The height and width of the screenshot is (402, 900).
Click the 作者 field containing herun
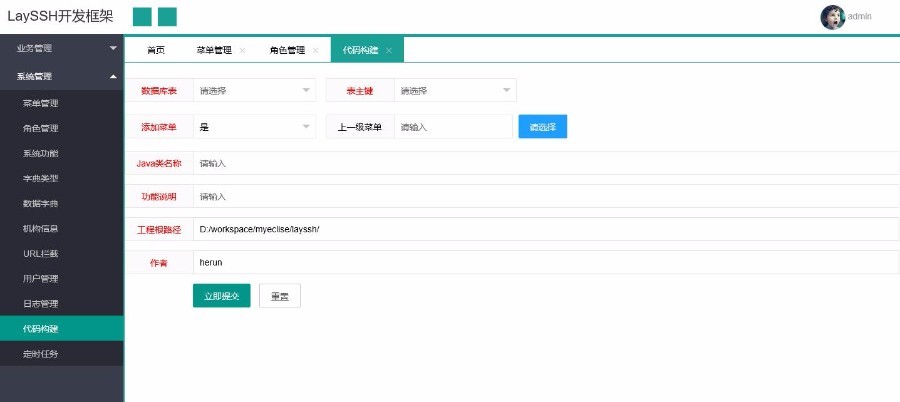(x=546, y=262)
